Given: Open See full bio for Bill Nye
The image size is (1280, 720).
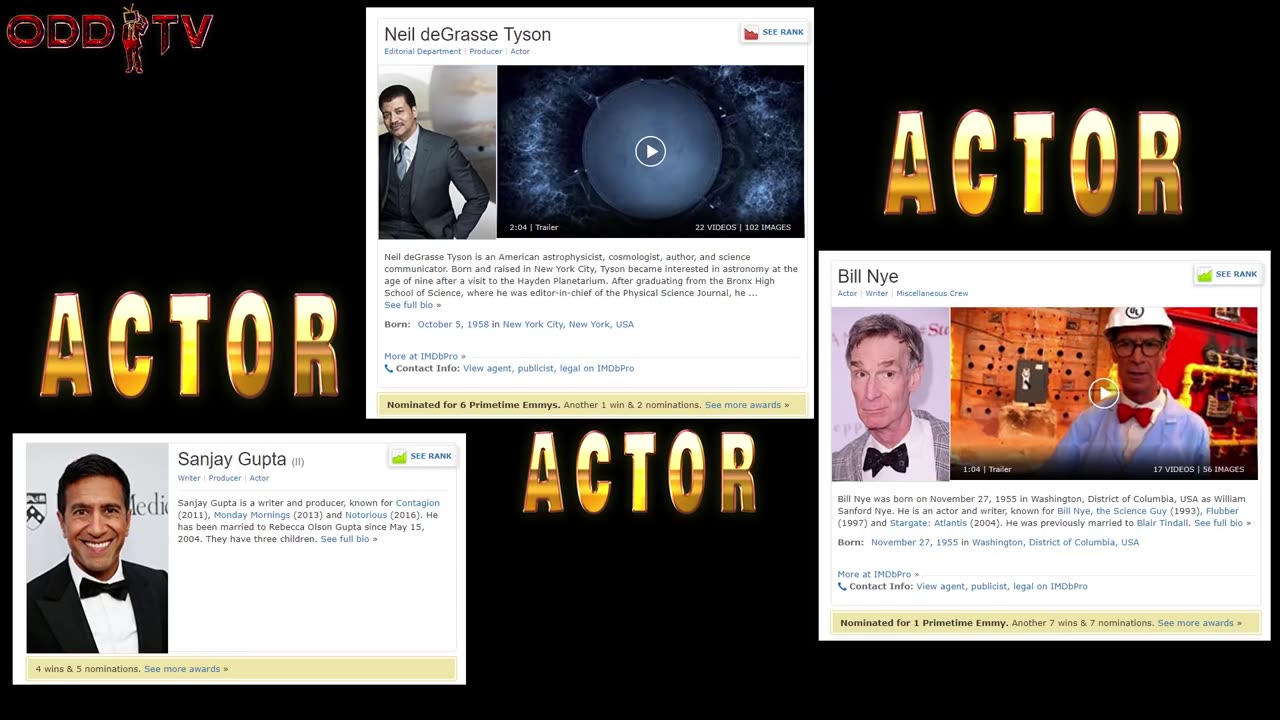Looking at the screenshot, I should pyautogui.click(x=1222, y=523).
